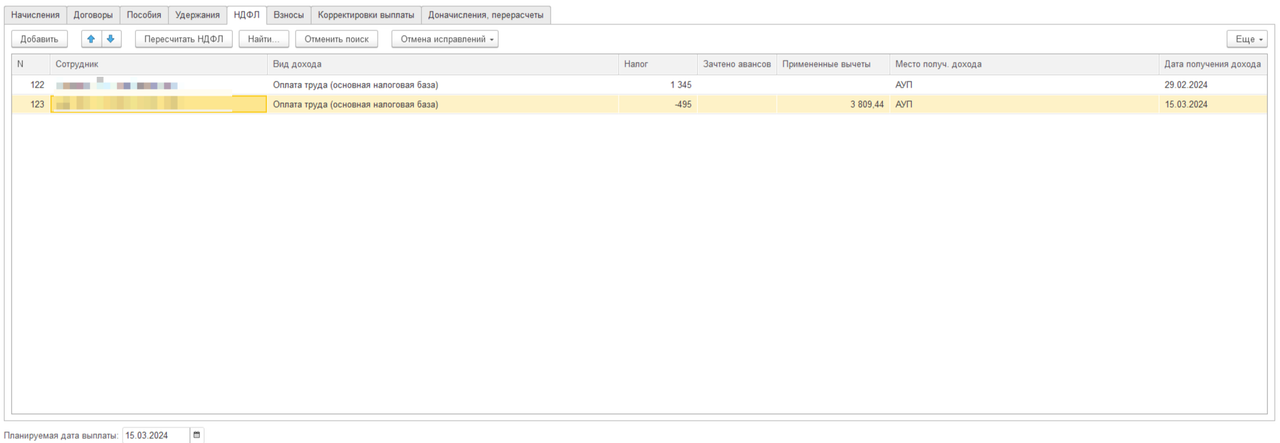Click the highlighted employee cell in row 123

pyautogui.click(x=159, y=104)
